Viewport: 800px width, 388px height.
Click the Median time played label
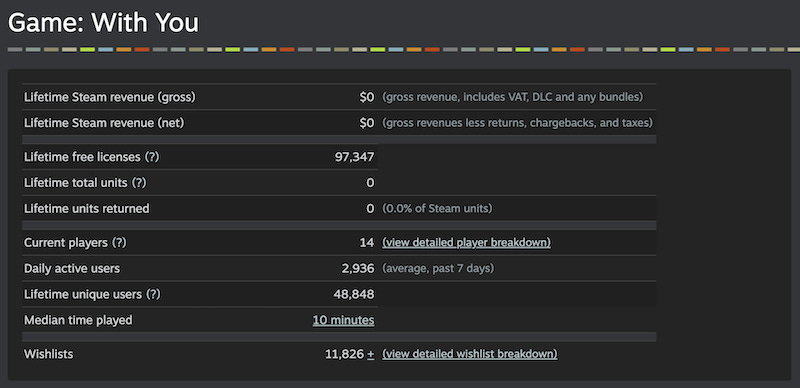click(78, 321)
